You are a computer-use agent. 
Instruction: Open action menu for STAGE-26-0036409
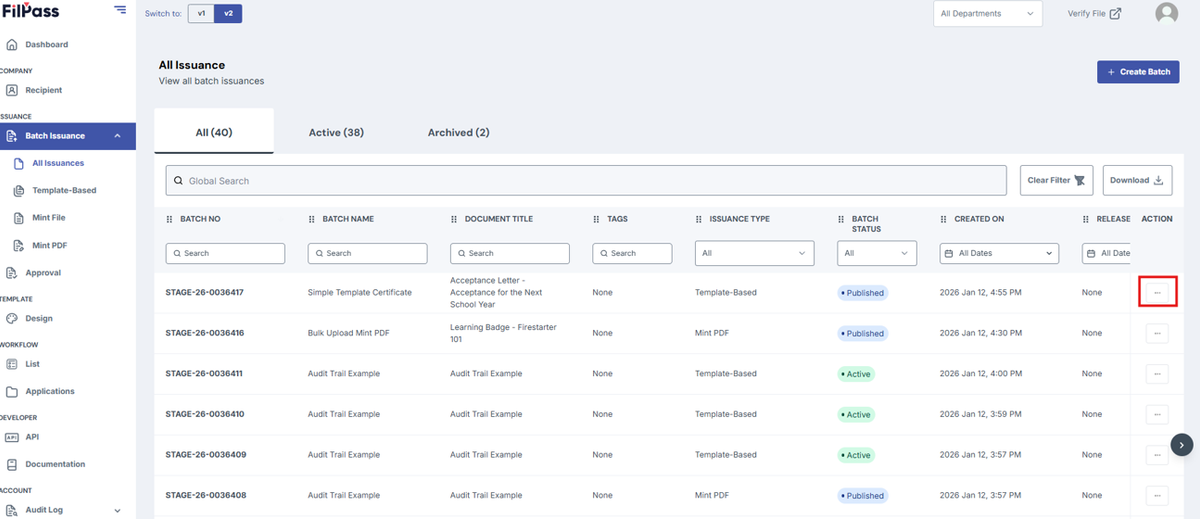[1157, 455]
